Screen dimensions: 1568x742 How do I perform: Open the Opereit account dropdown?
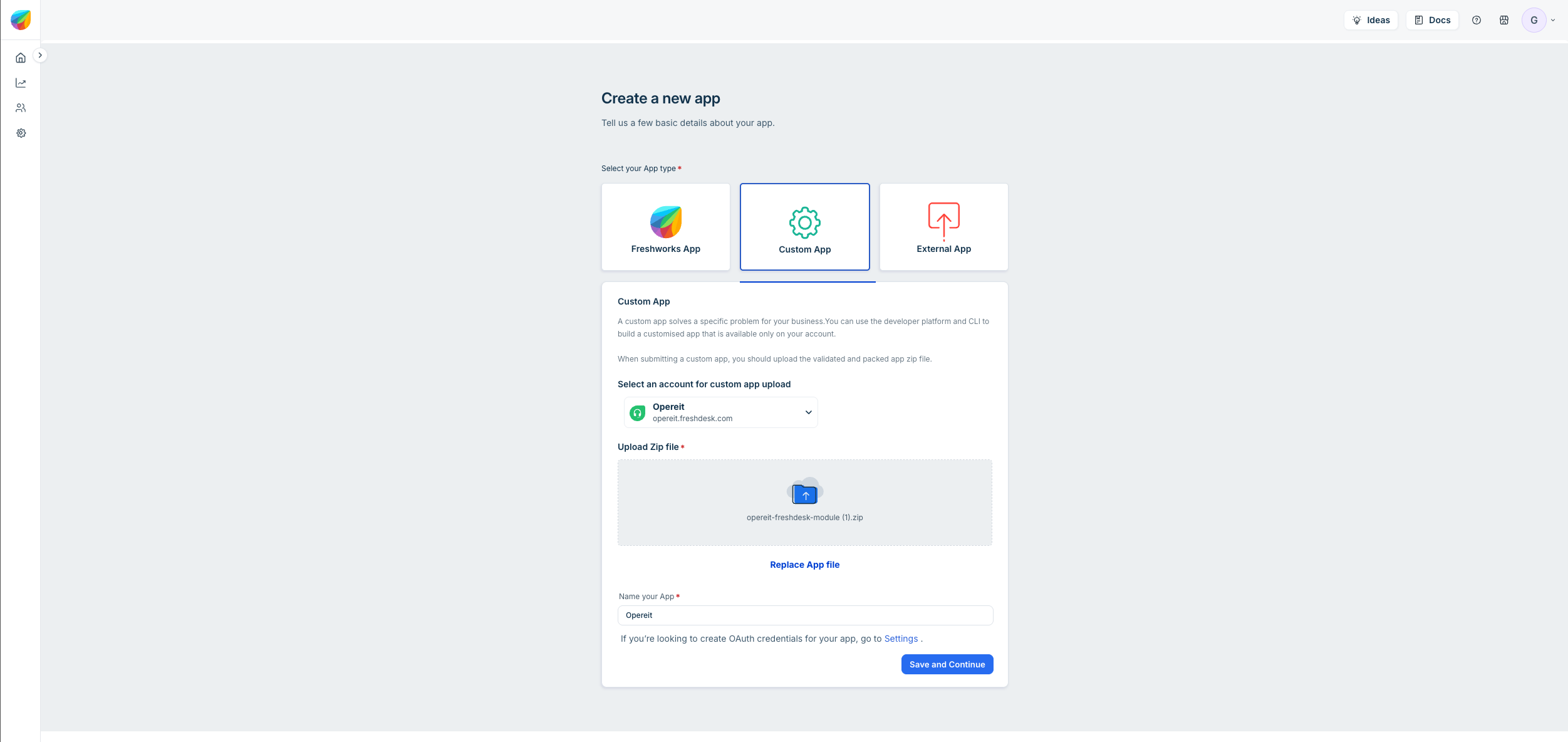coord(720,412)
